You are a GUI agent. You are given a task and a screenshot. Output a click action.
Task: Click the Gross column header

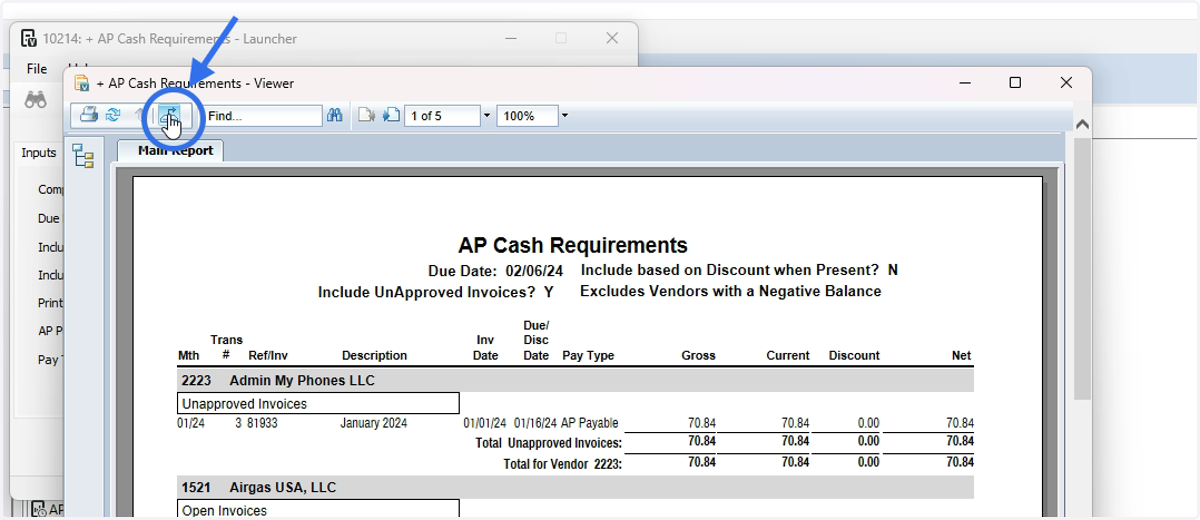coord(698,355)
